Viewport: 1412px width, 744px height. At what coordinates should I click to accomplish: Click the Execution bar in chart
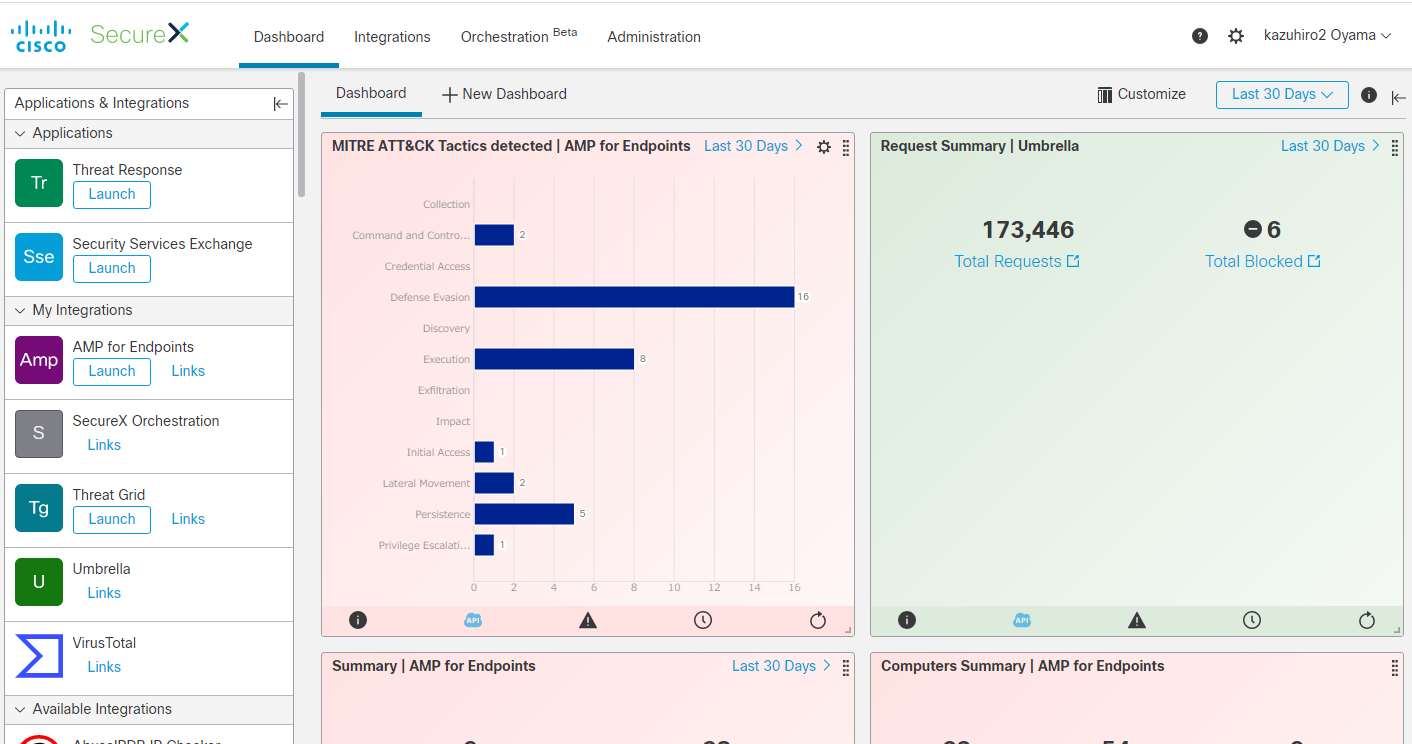554,359
